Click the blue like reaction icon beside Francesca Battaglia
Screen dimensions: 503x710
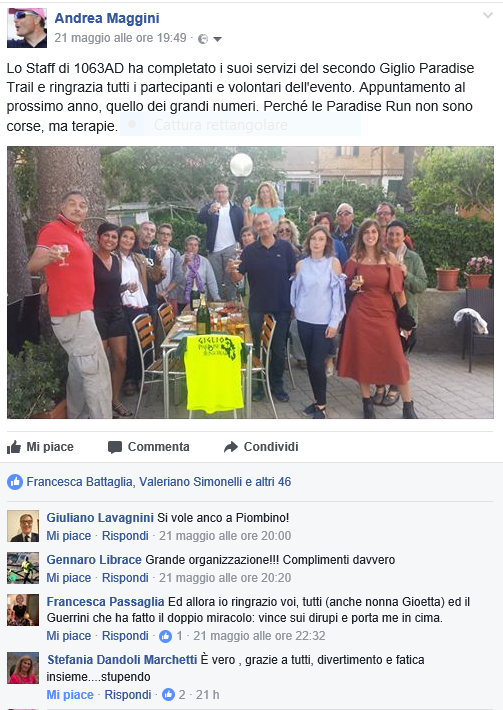(x=15, y=482)
